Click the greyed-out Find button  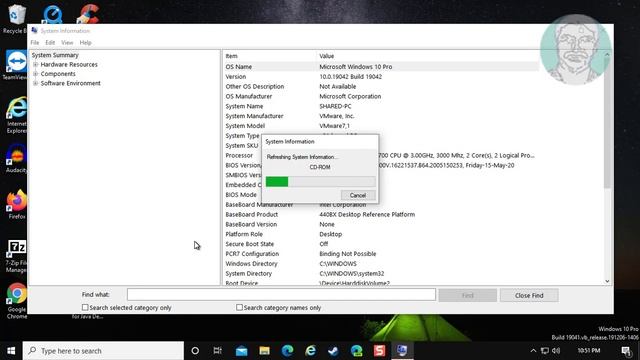[x=468, y=295]
